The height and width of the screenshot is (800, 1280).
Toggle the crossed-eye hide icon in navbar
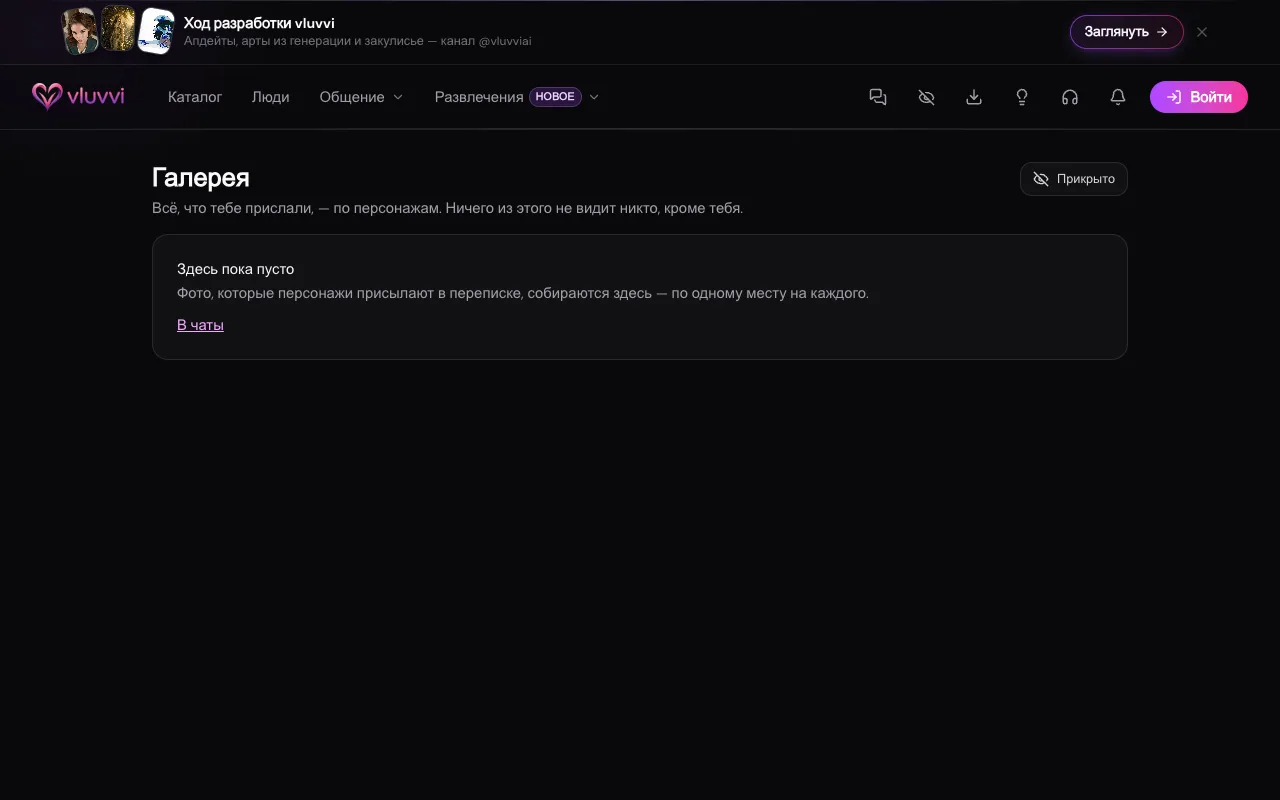point(926,97)
